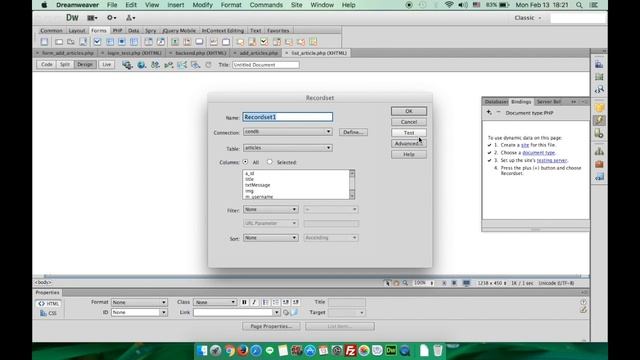The width and height of the screenshot is (640, 360).
Task: Open the Class dropdown in Properties
Action: tap(215, 302)
